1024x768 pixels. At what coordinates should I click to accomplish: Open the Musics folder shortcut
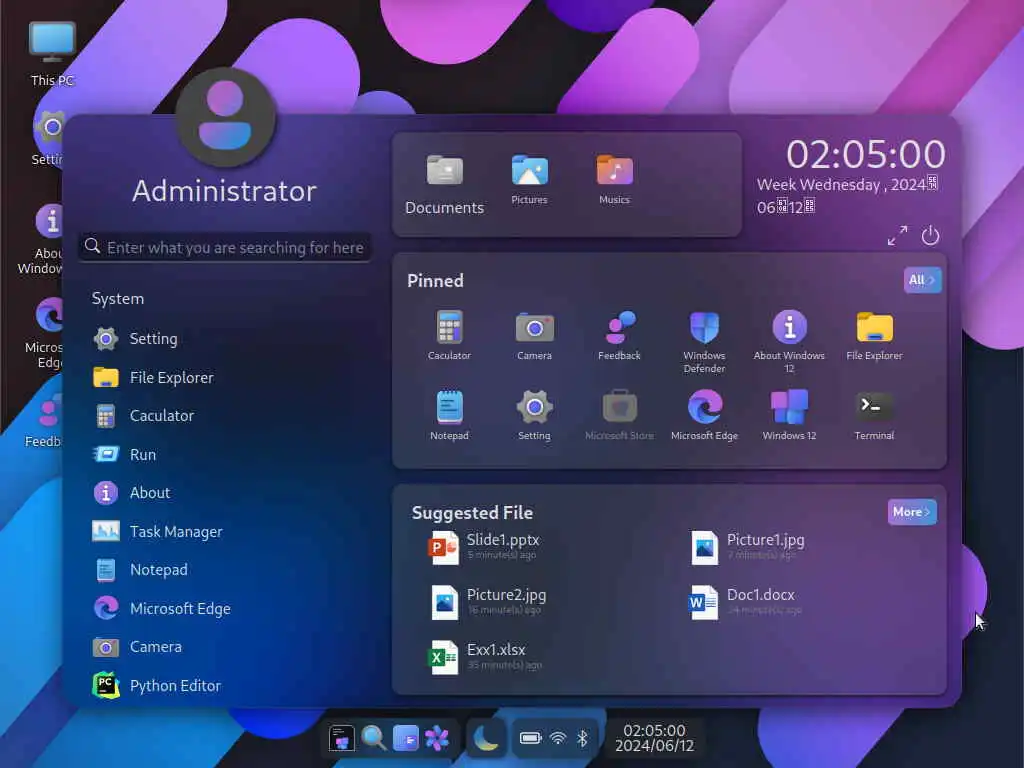(x=614, y=180)
